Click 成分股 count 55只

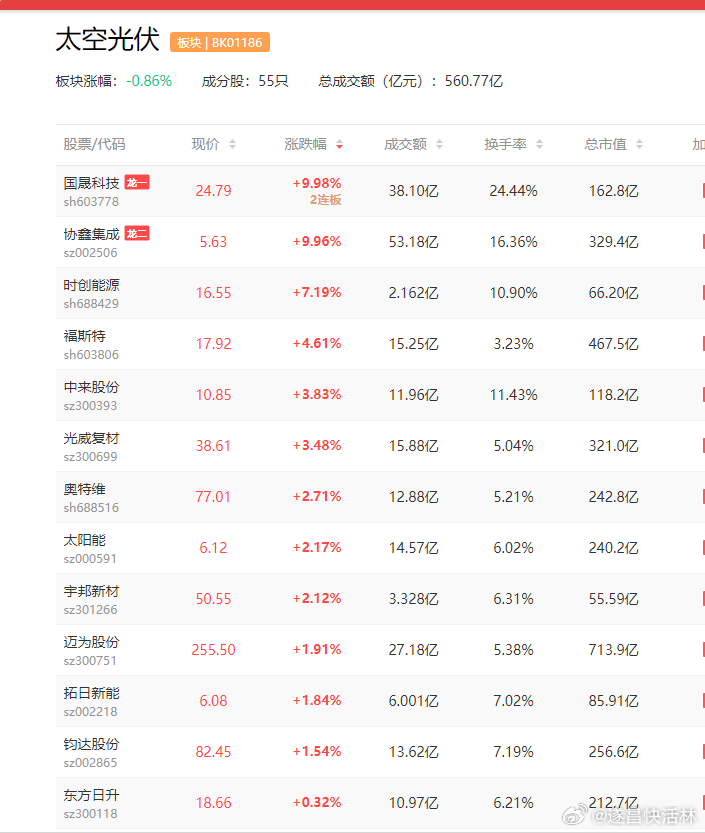pos(273,81)
